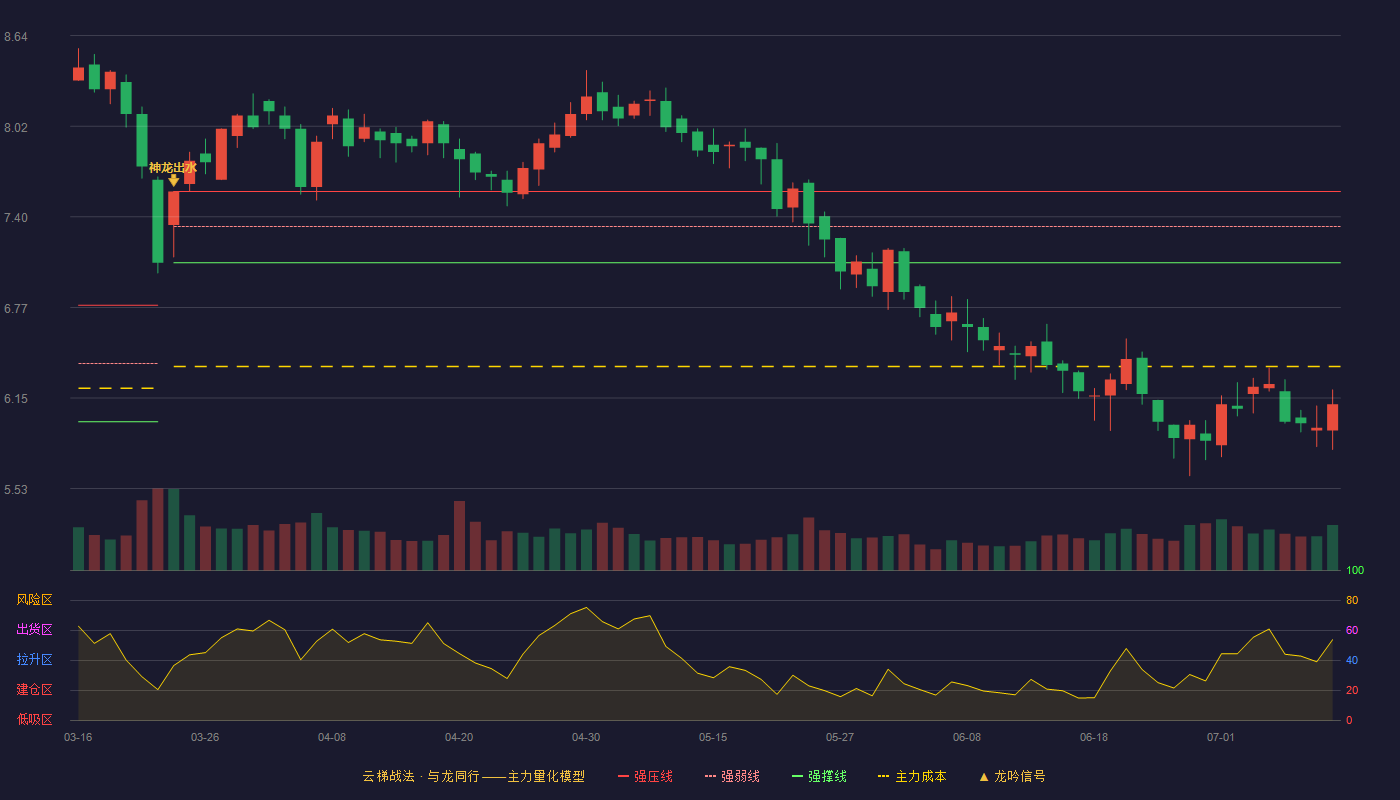Click the 07-01 date axis label
The height and width of the screenshot is (800, 1400).
1221,737
